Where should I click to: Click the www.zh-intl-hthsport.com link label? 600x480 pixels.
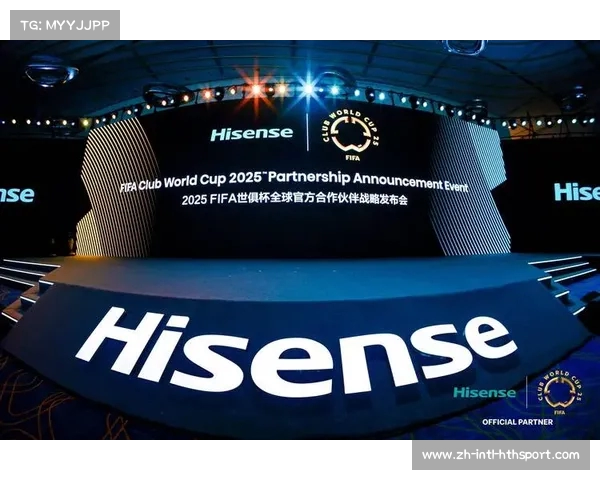tap(501, 455)
